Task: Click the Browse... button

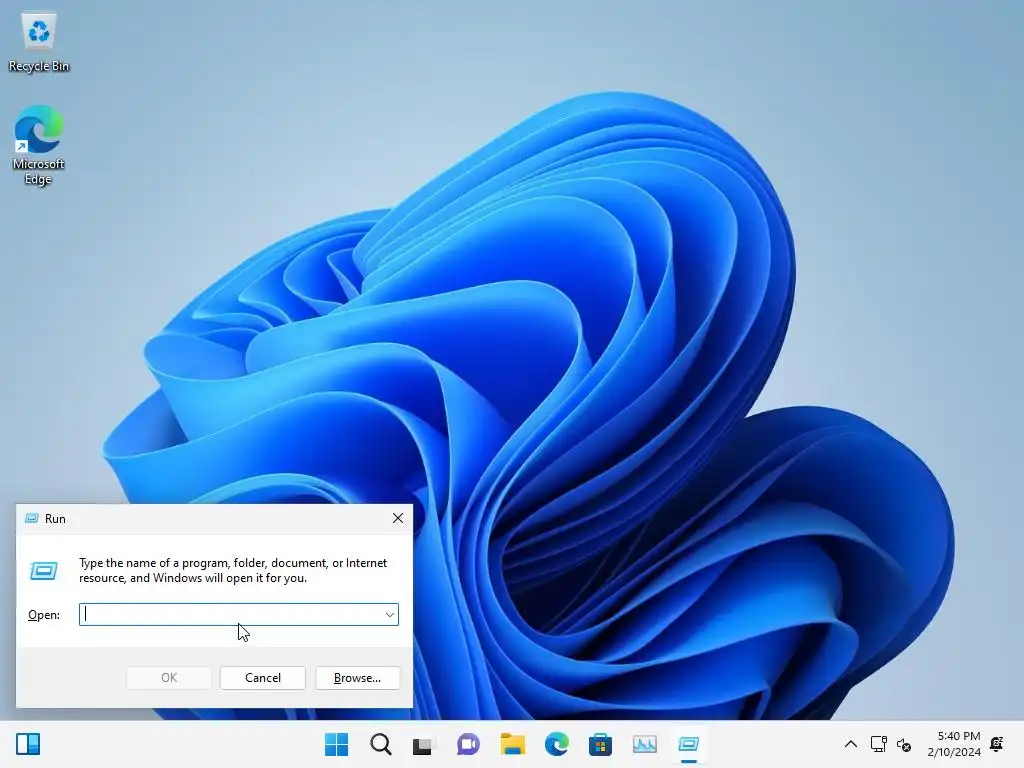Action: [x=357, y=678]
